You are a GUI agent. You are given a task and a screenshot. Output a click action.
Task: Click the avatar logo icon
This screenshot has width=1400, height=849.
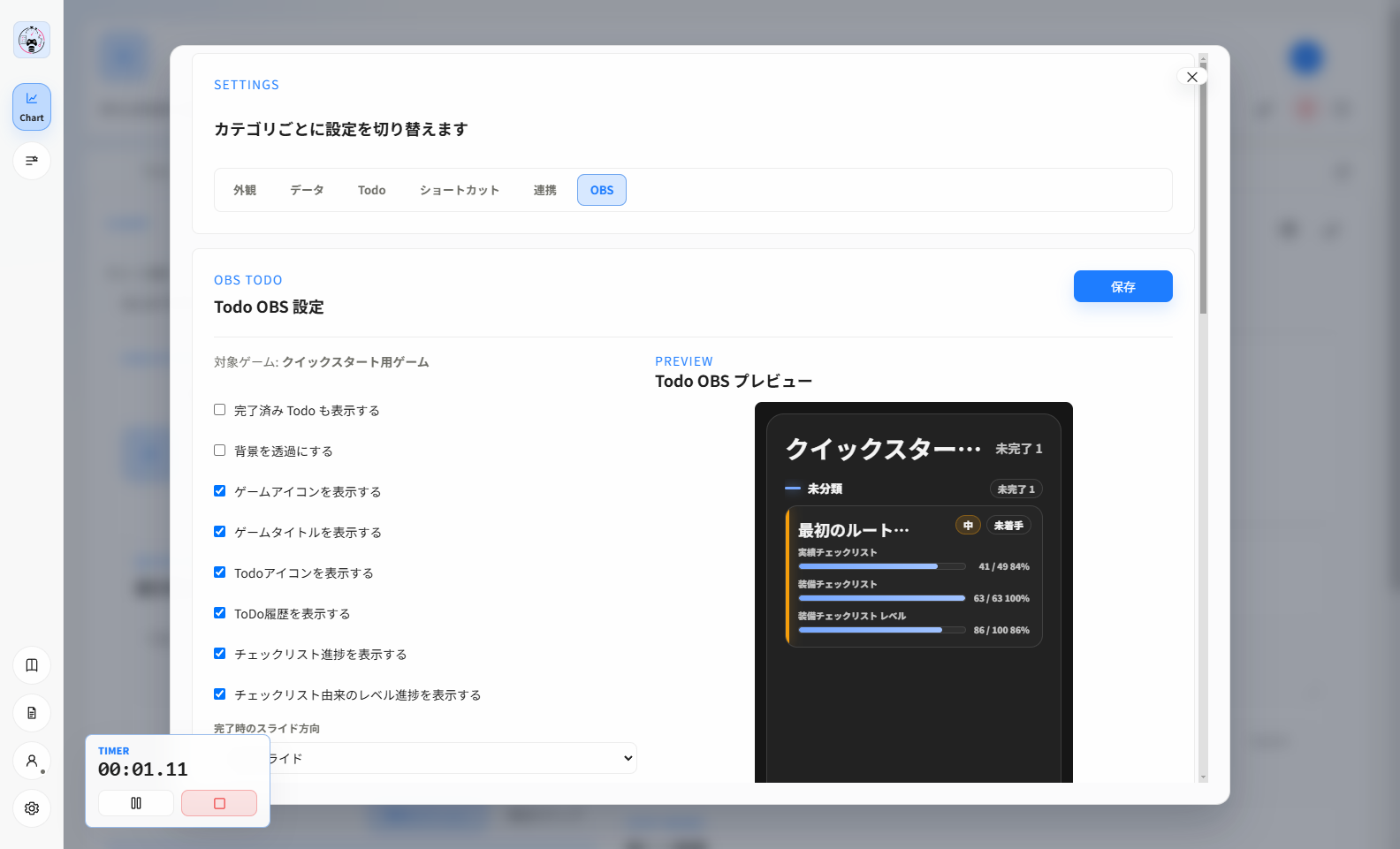pos(32,40)
